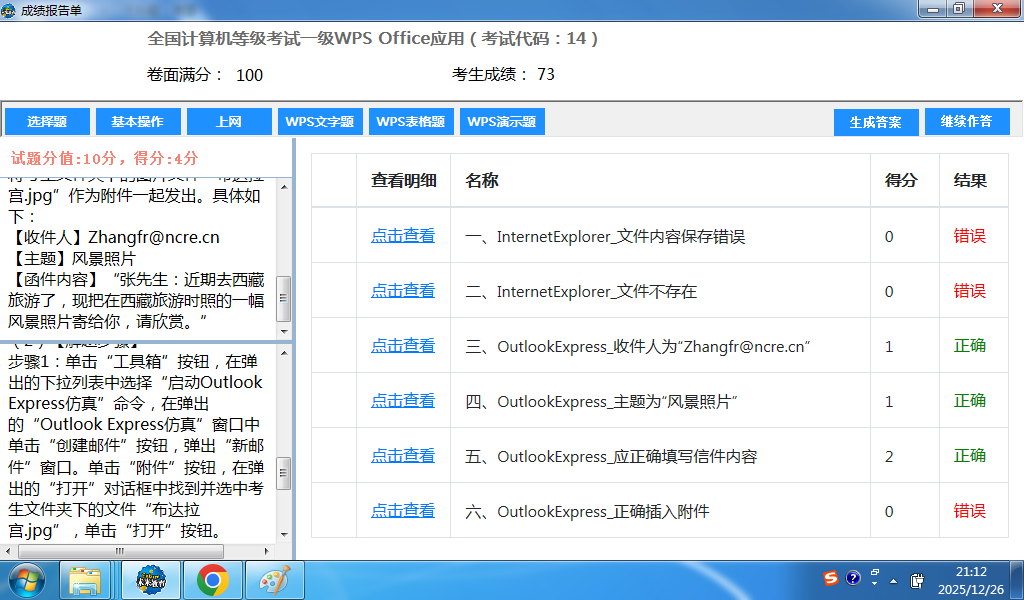Click the taskbar clock 21:12
Screen dimensions: 1024x600
click(x=970, y=572)
